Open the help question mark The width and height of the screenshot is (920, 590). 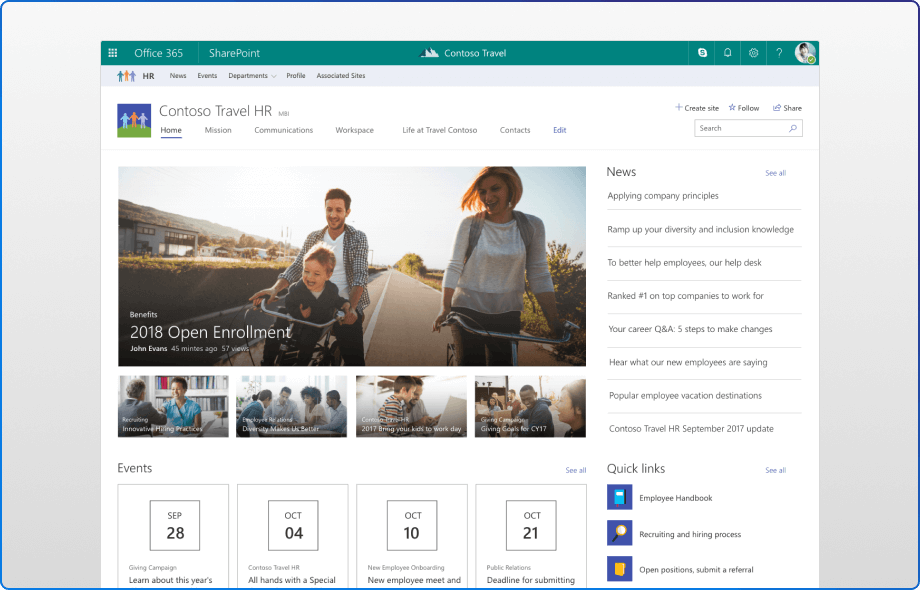779,53
